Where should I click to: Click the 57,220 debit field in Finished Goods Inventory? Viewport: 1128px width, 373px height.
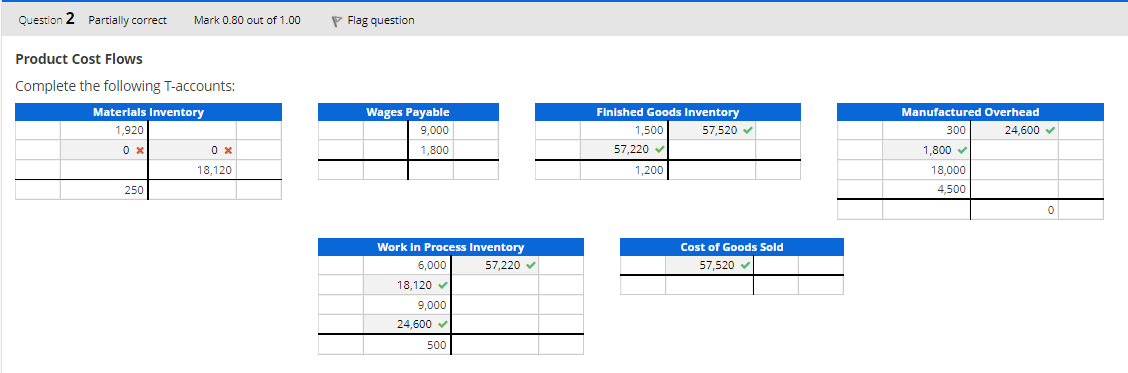624,150
